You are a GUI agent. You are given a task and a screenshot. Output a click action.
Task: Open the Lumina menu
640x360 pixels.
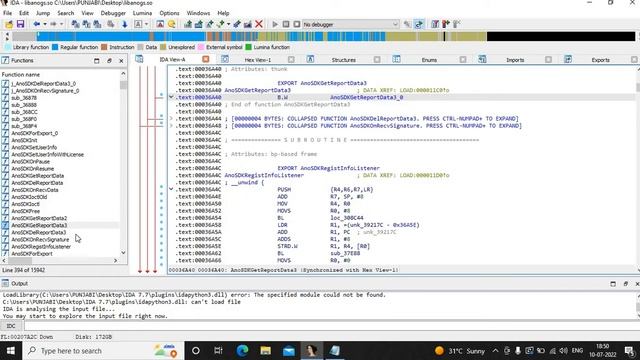coord(142,13)
